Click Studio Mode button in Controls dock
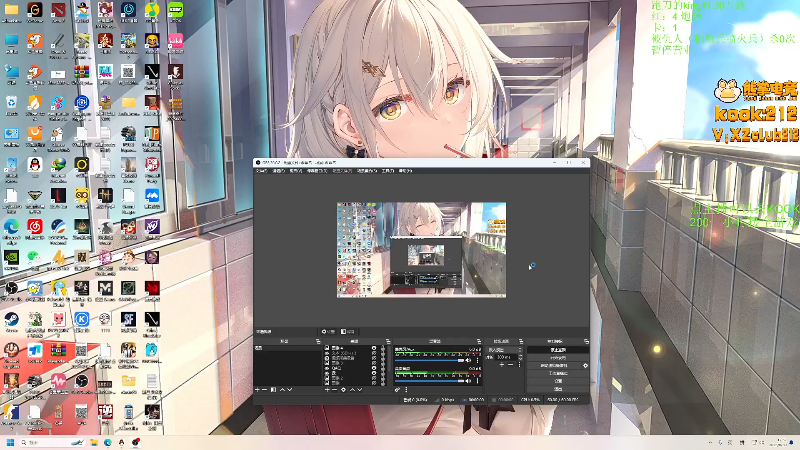Viewport: 800px width, 450px height. pos(558,373)
